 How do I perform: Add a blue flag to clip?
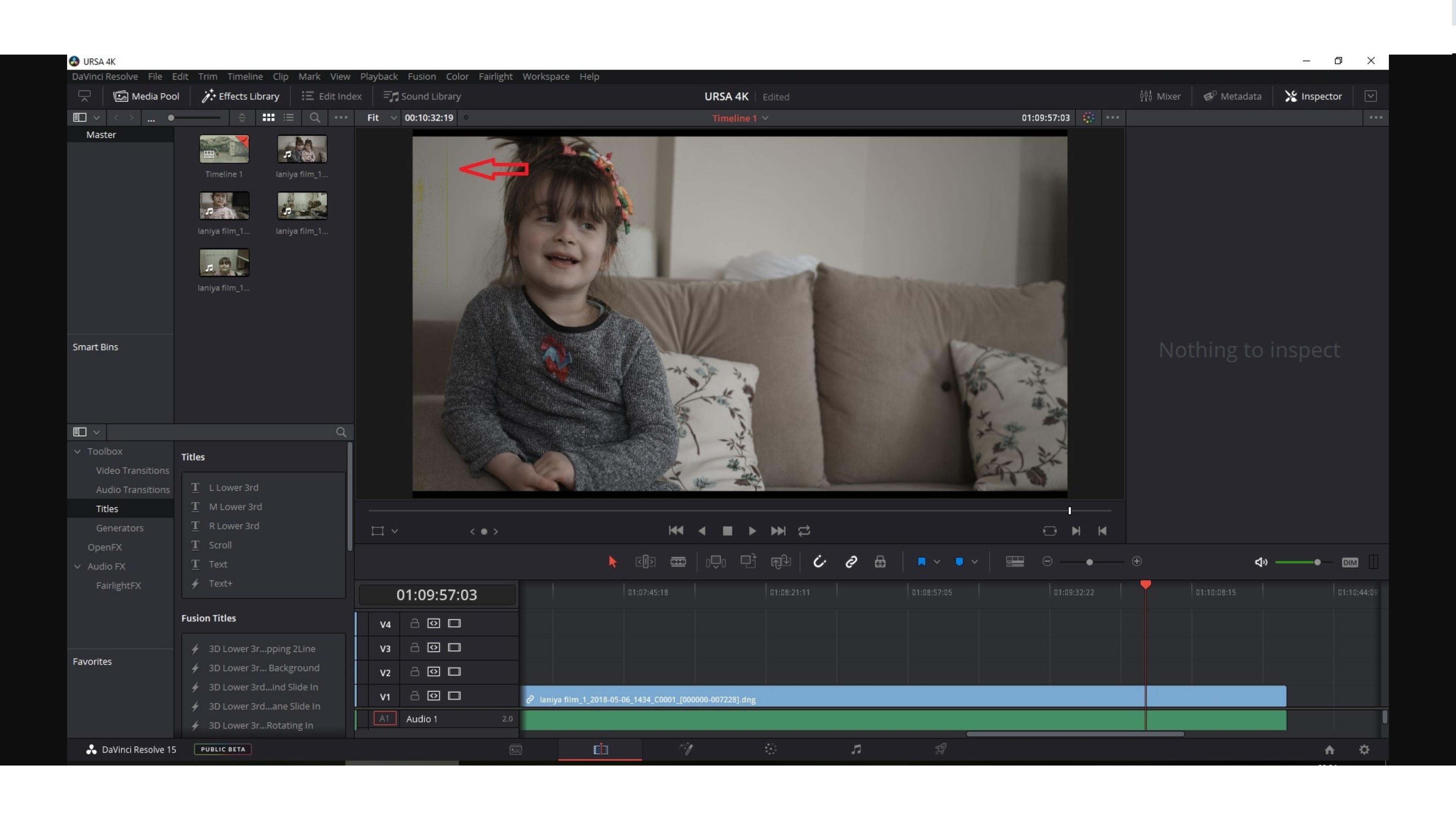pos(921,562)
